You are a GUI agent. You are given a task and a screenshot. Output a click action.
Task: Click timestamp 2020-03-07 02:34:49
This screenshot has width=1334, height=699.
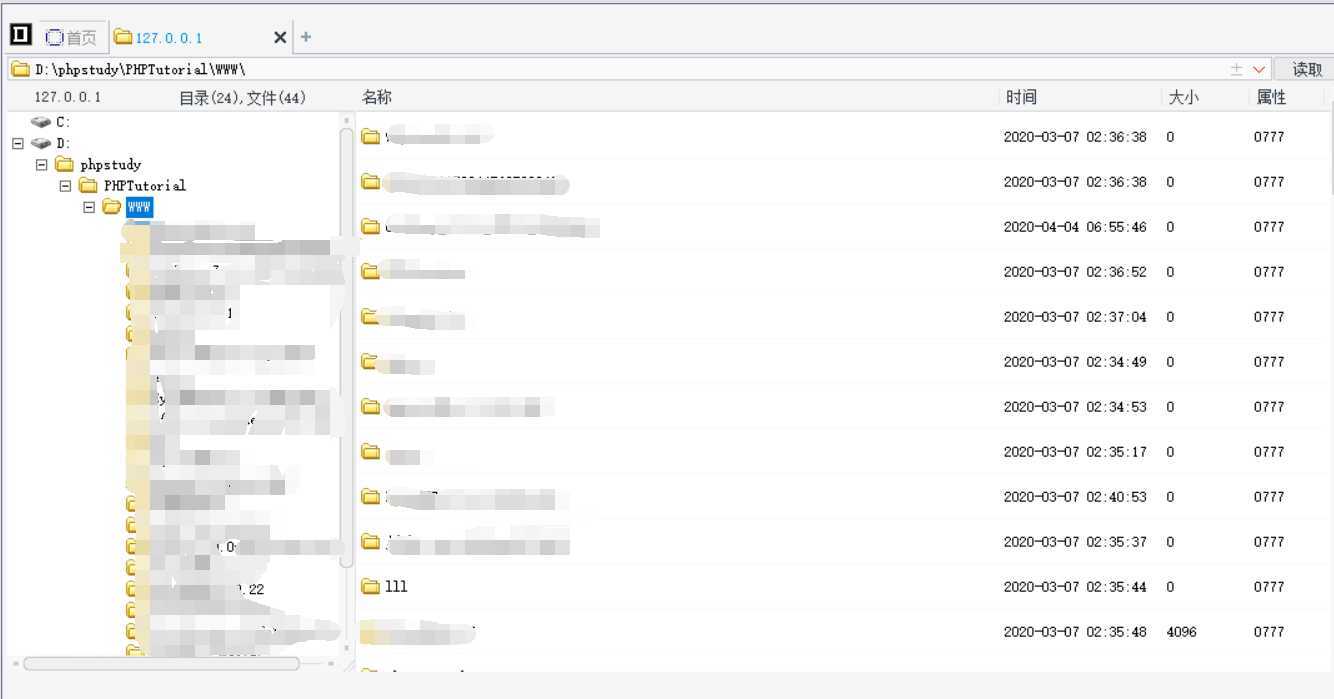(1075, 362)
